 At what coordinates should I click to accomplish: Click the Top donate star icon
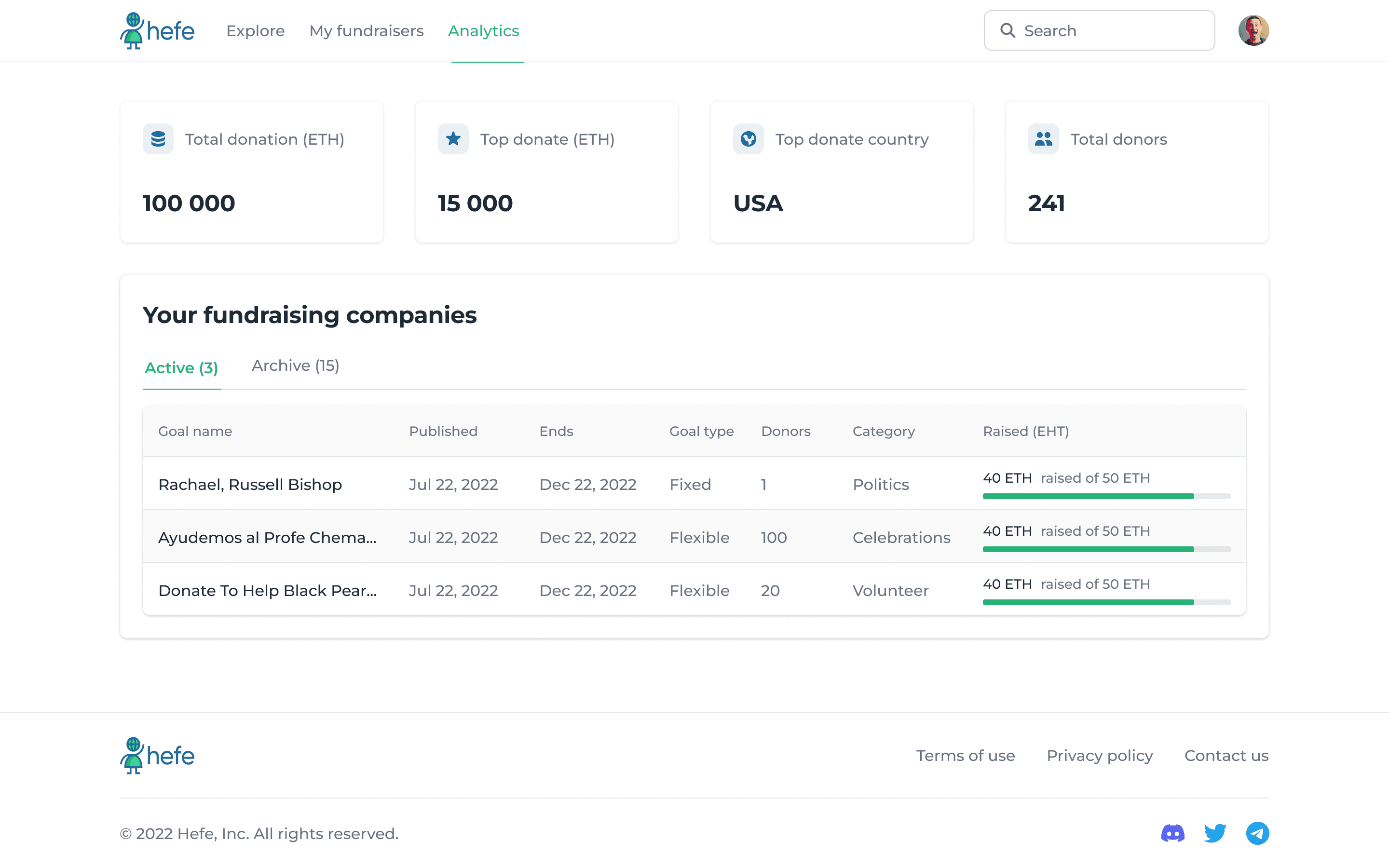pos(453,139)
